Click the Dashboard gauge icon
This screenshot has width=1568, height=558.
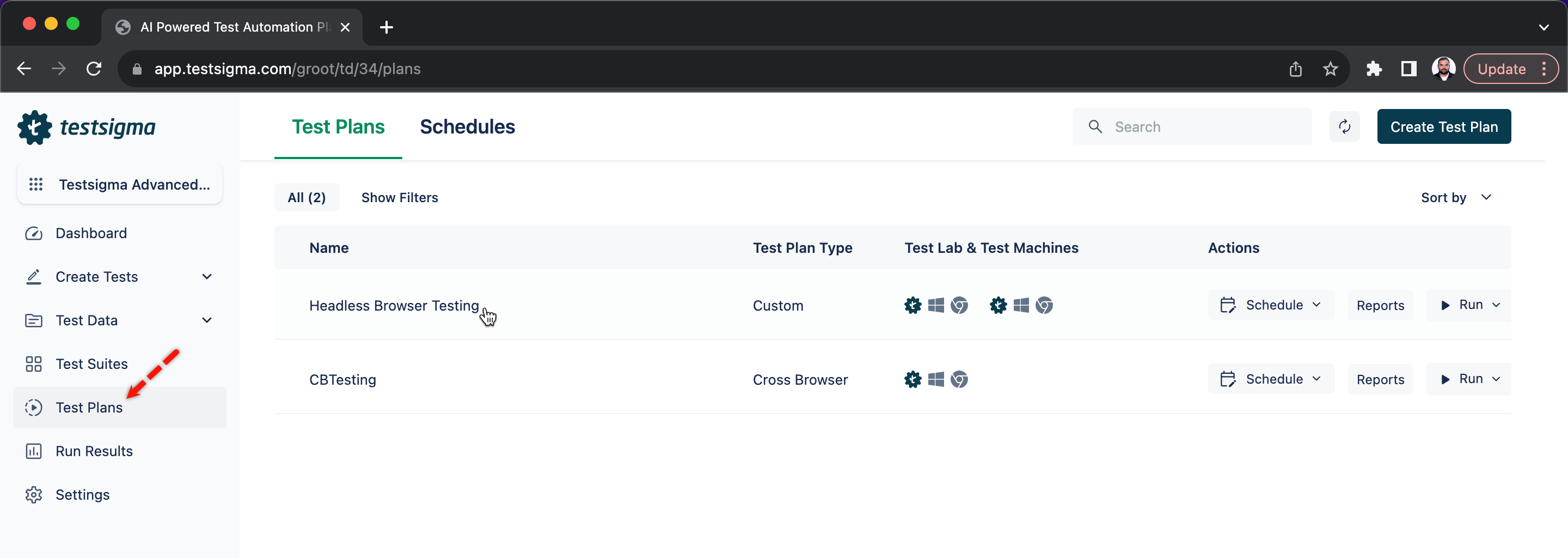tap(33, 233)
